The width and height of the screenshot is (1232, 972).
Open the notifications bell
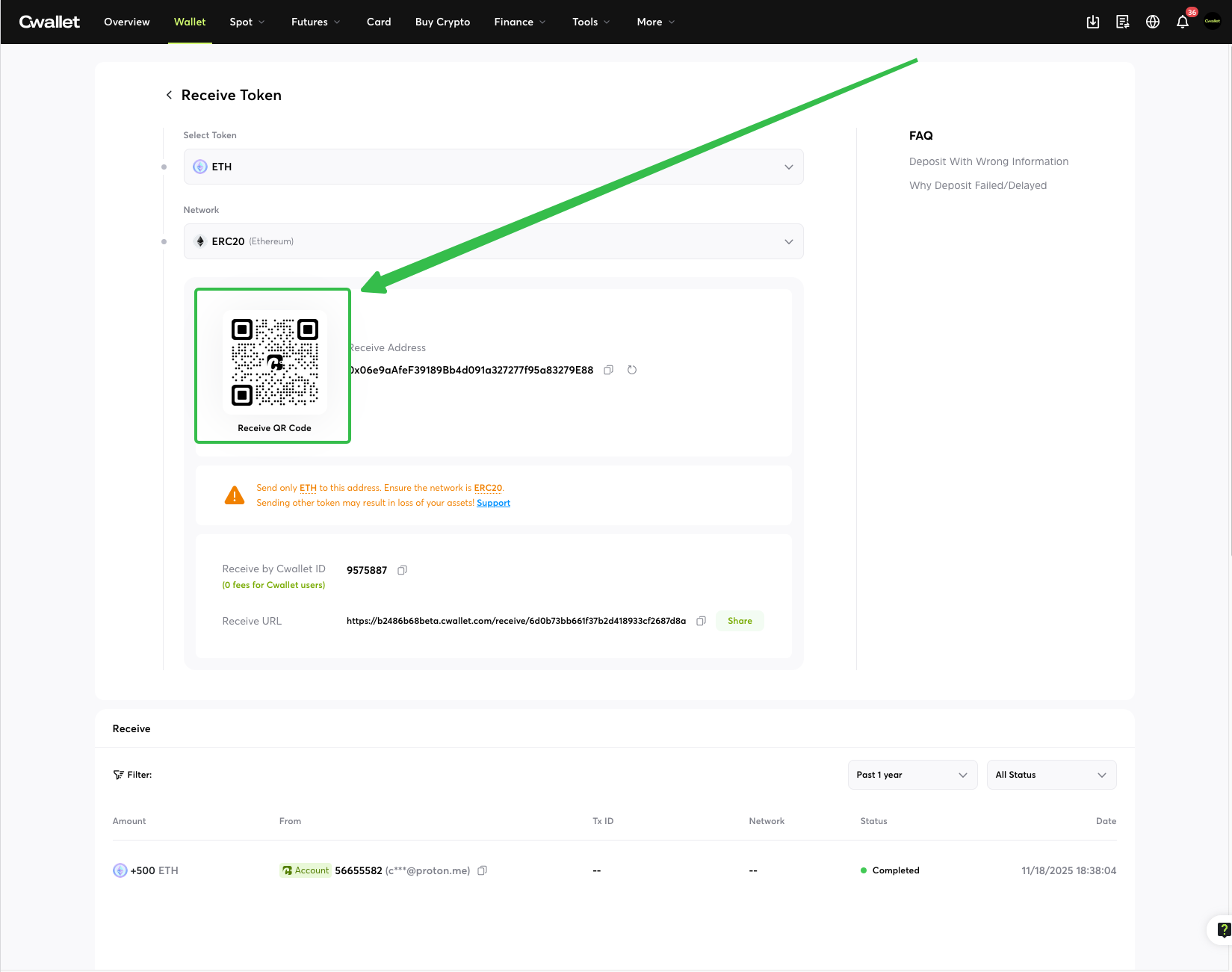pyautogui.click(x=1183, y=22)
